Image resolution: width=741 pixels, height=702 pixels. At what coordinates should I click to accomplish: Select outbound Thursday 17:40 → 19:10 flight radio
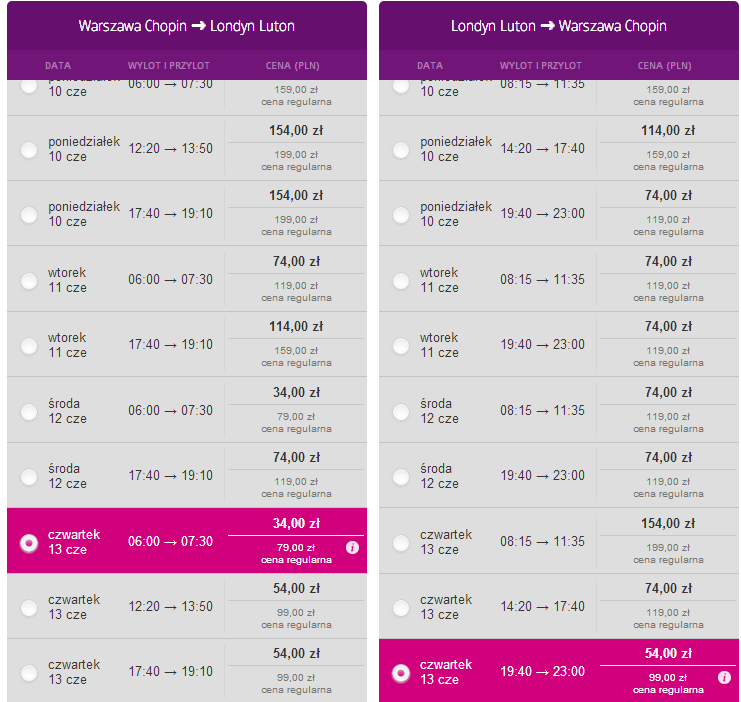(29, 673)
